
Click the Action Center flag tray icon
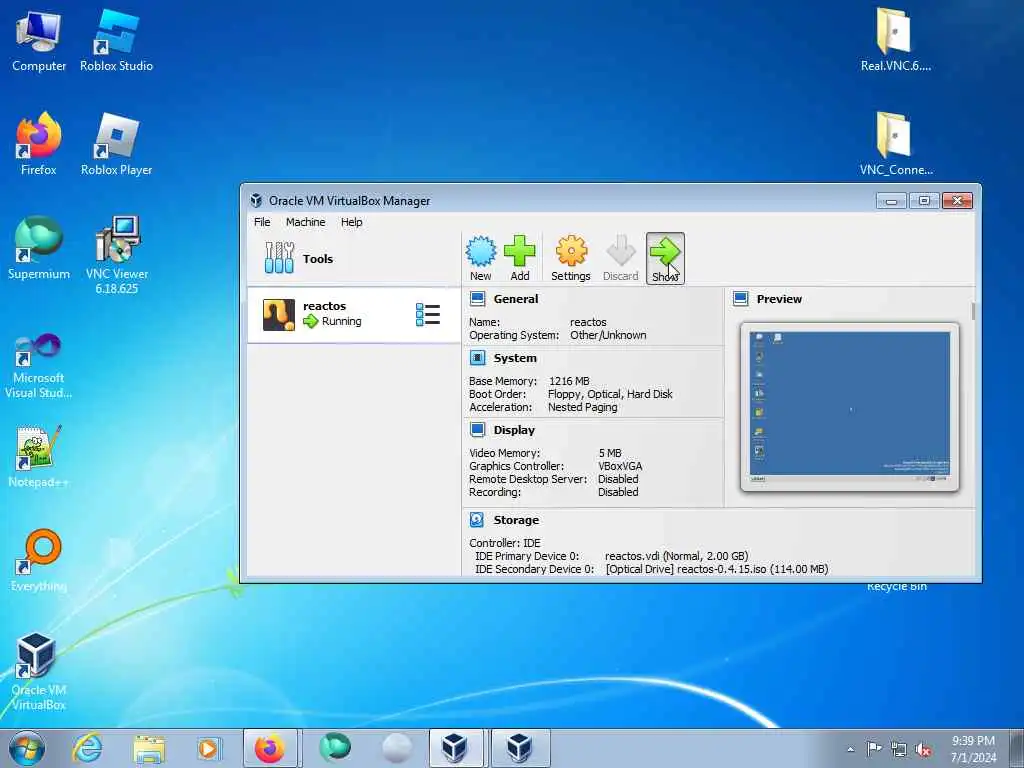pos(874,748)
